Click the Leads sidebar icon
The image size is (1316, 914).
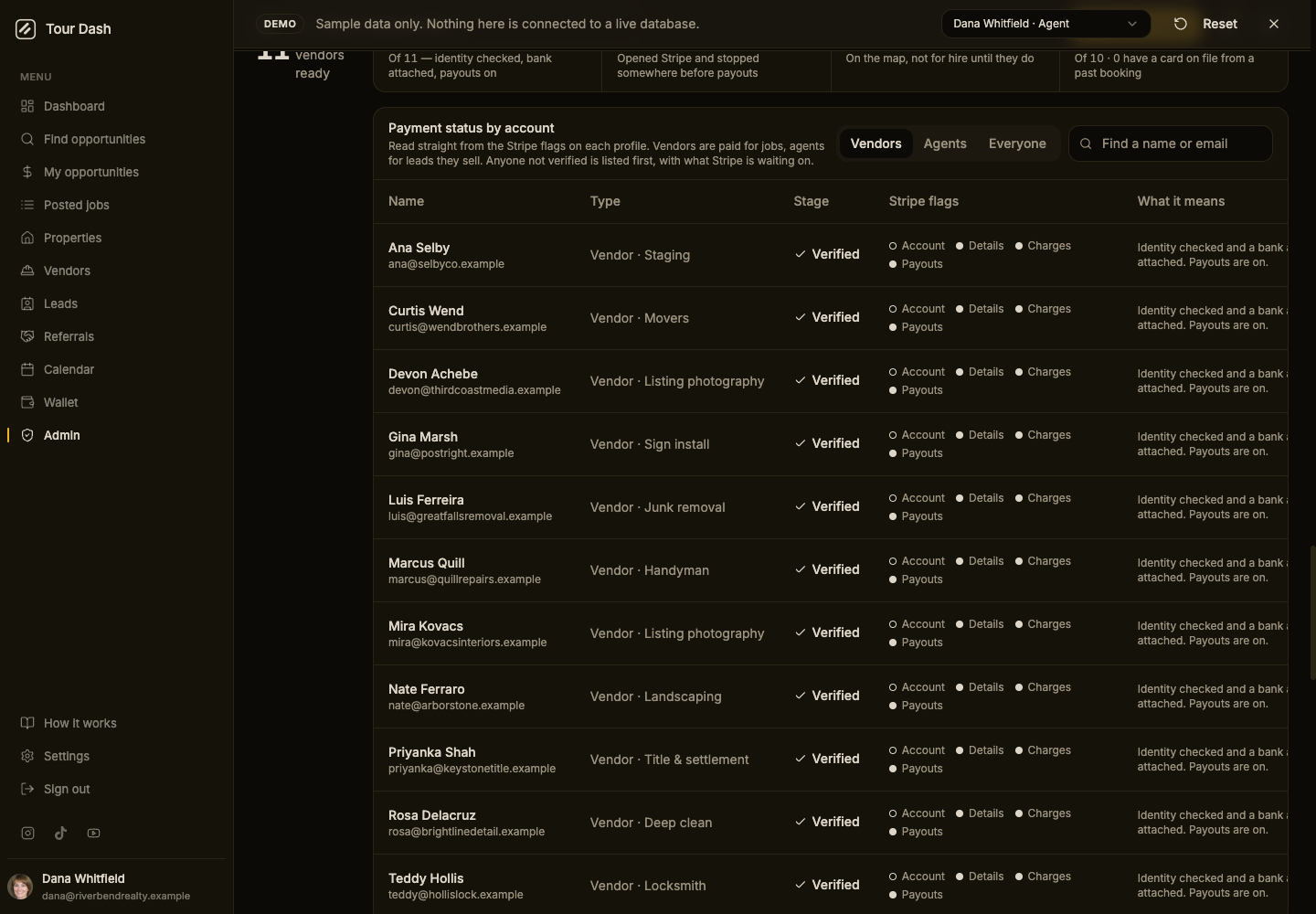click(27, 304)
